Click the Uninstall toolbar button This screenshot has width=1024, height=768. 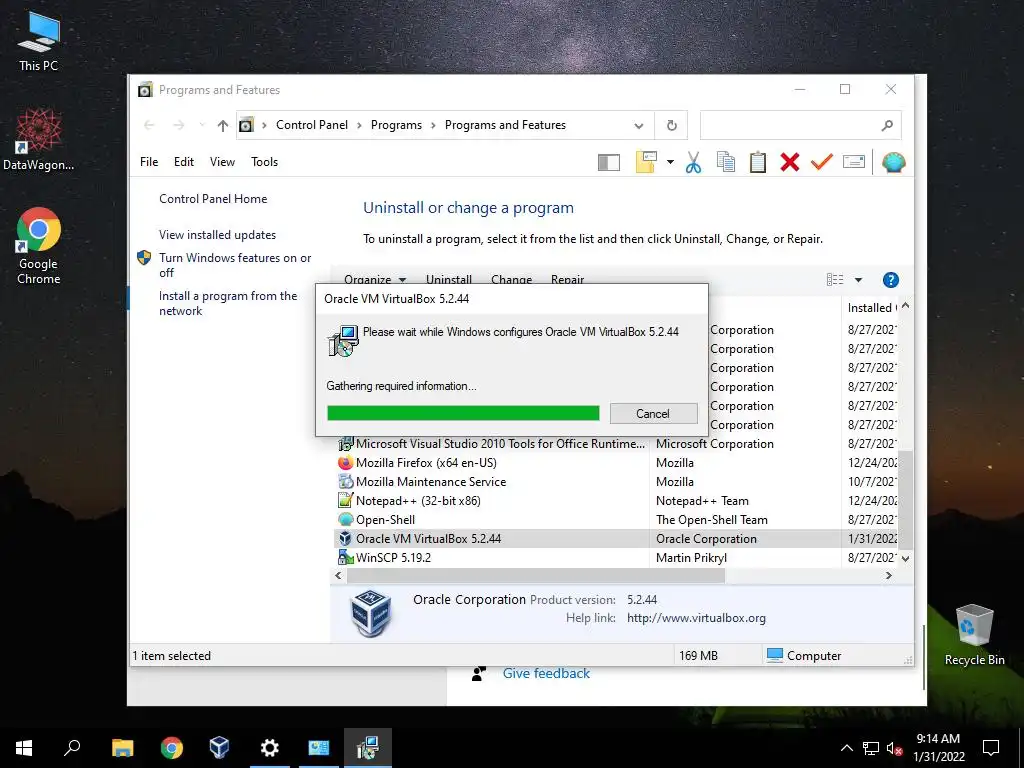[x=449, y=280]
